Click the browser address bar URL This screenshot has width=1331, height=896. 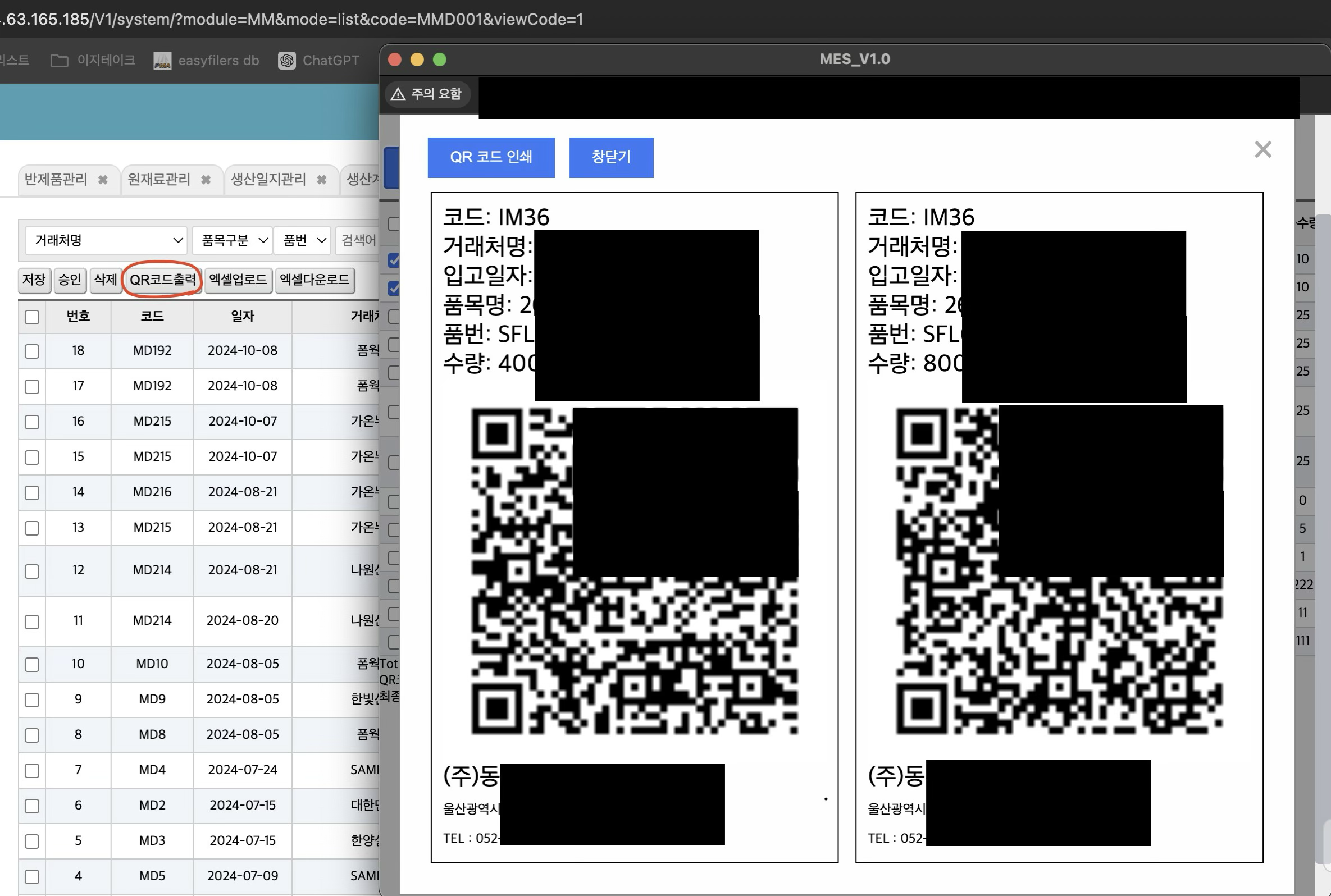291,20
